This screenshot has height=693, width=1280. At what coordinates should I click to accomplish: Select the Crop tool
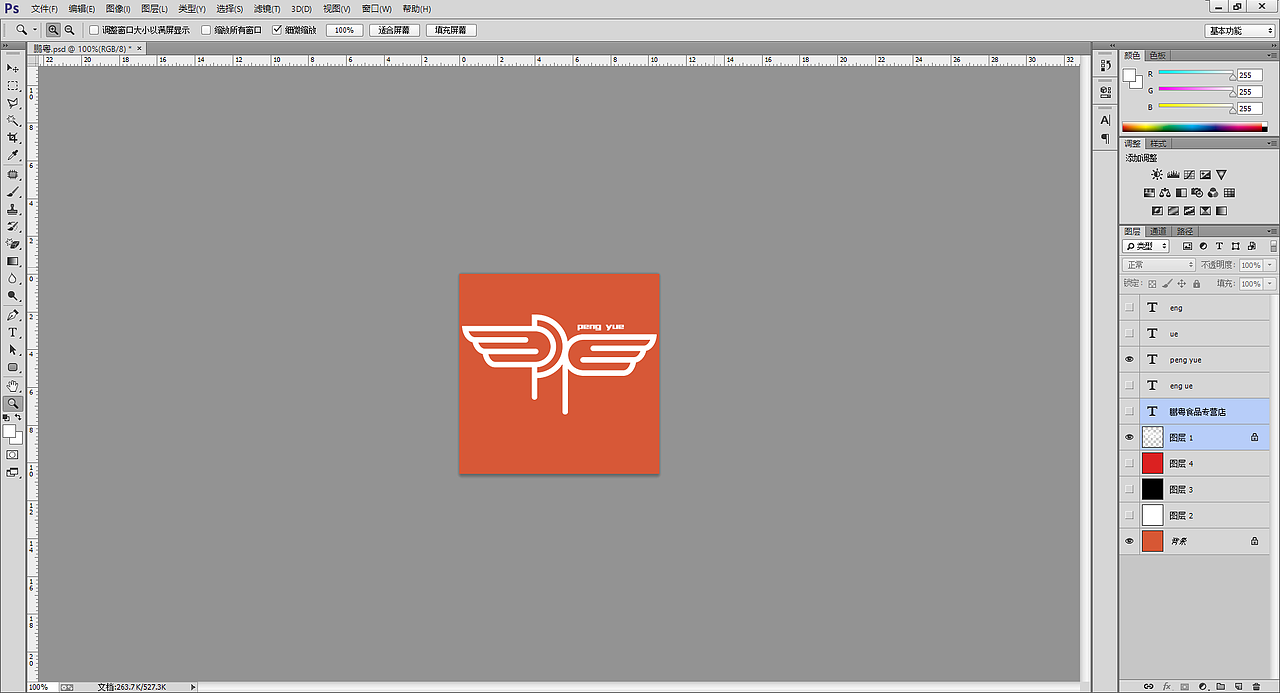tap(13, 138)
